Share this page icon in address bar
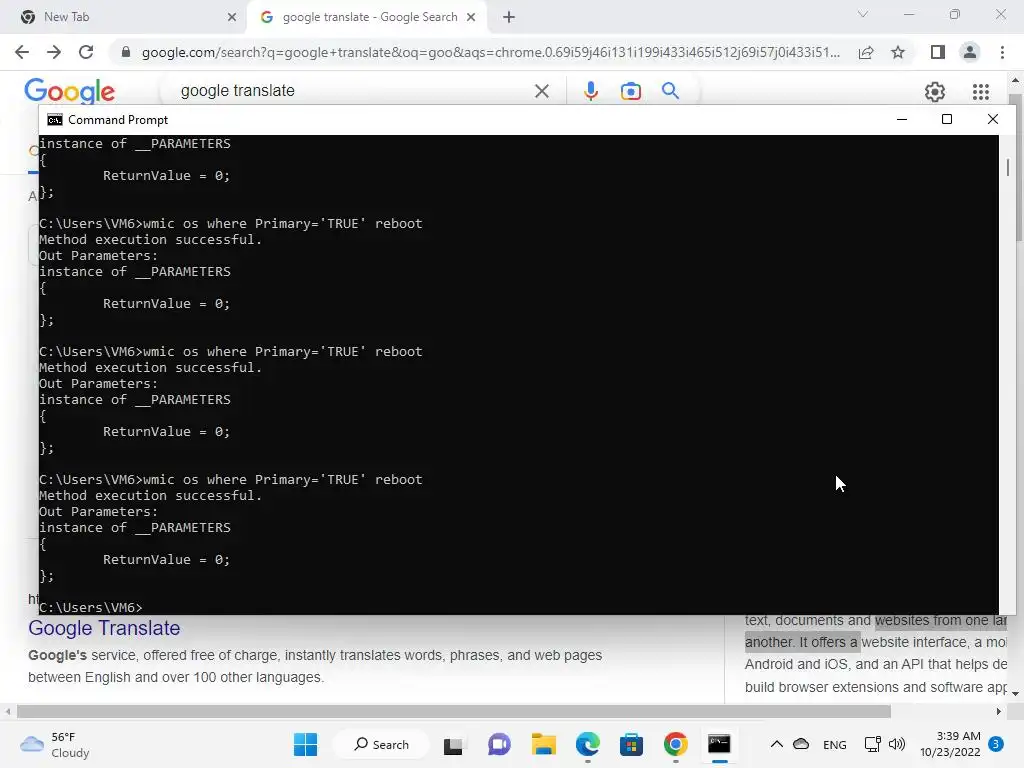Image resolution: width=1024 pixels, height=768 pixels. (x=866, y=52)
